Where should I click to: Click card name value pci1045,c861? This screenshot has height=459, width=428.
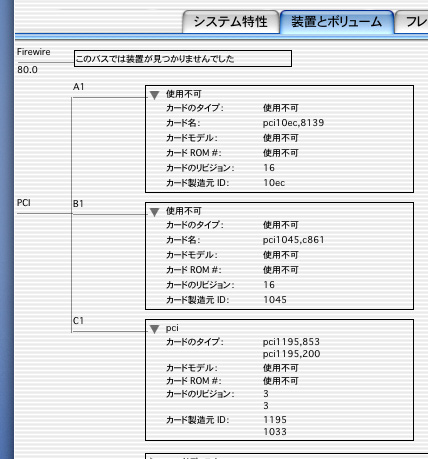point(293,240)
